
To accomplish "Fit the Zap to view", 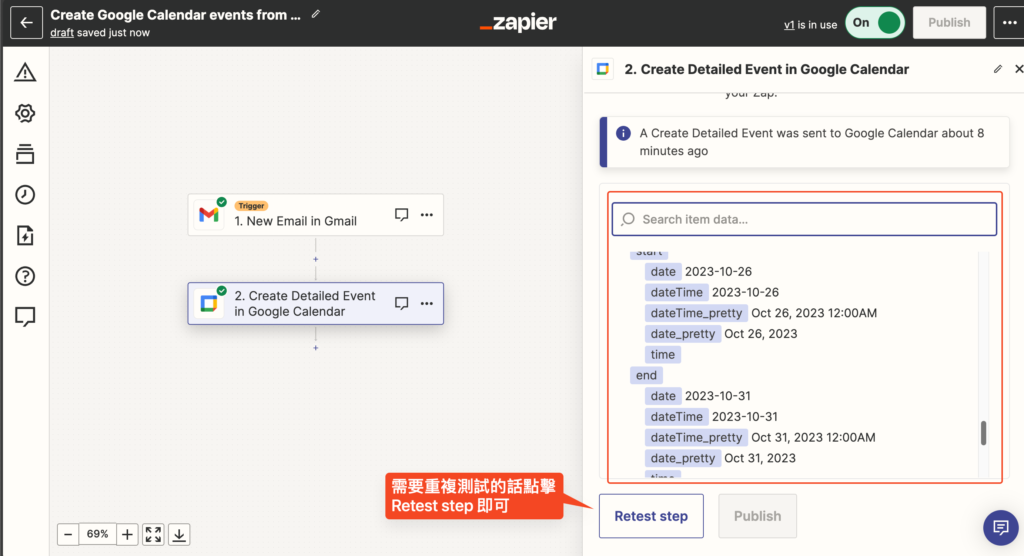I will 153,534.
